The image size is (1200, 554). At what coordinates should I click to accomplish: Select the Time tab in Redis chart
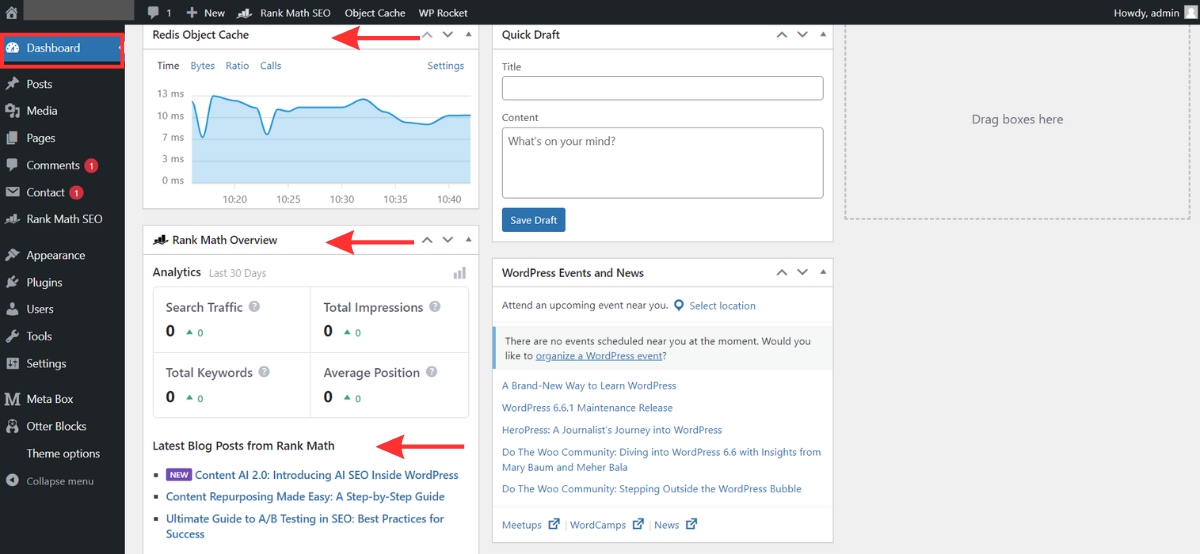(x=168, y=65)
